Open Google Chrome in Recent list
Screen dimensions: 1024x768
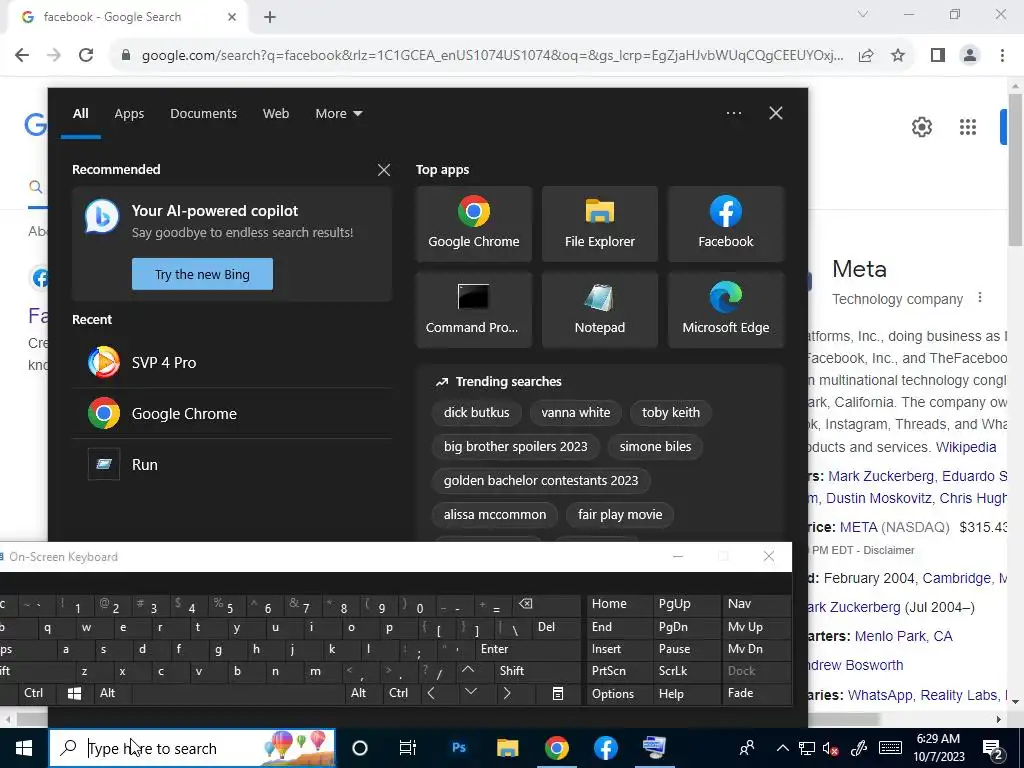[x=232, y=413]
